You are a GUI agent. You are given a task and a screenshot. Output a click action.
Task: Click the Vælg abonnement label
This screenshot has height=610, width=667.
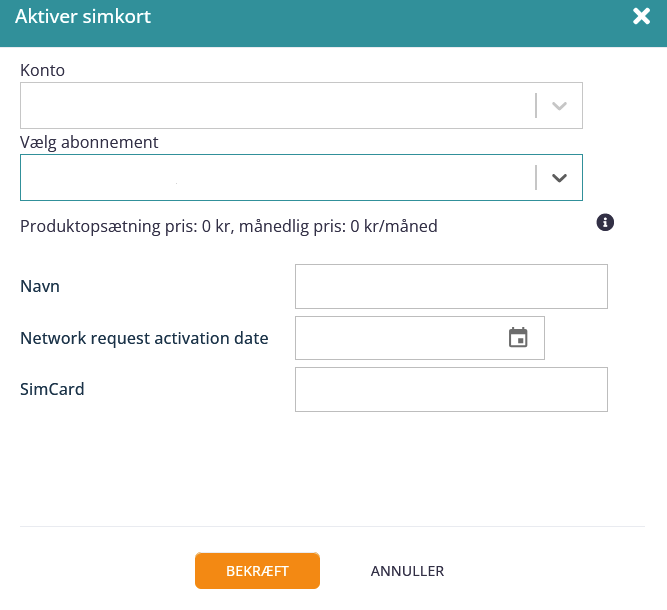[89, 142]
